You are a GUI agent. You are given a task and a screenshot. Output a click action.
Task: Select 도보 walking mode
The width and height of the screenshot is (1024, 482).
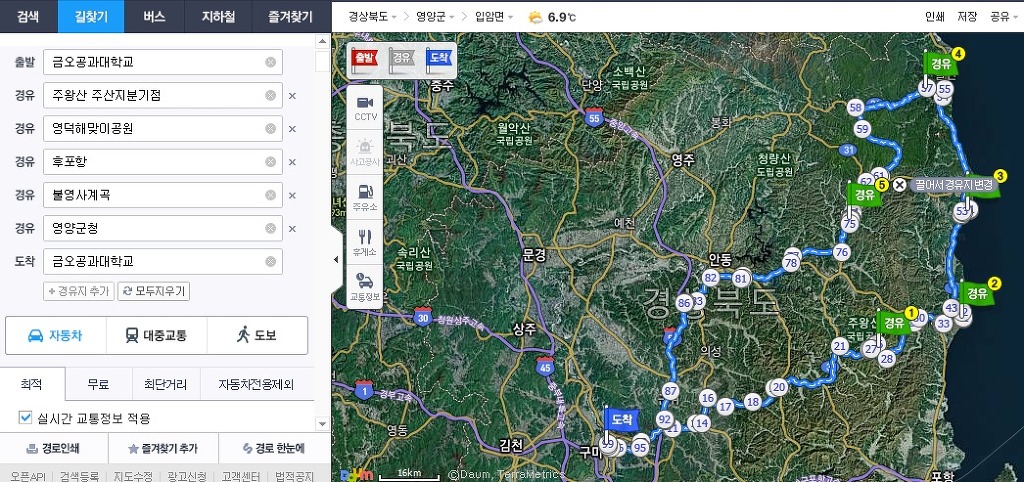(257, 336)
